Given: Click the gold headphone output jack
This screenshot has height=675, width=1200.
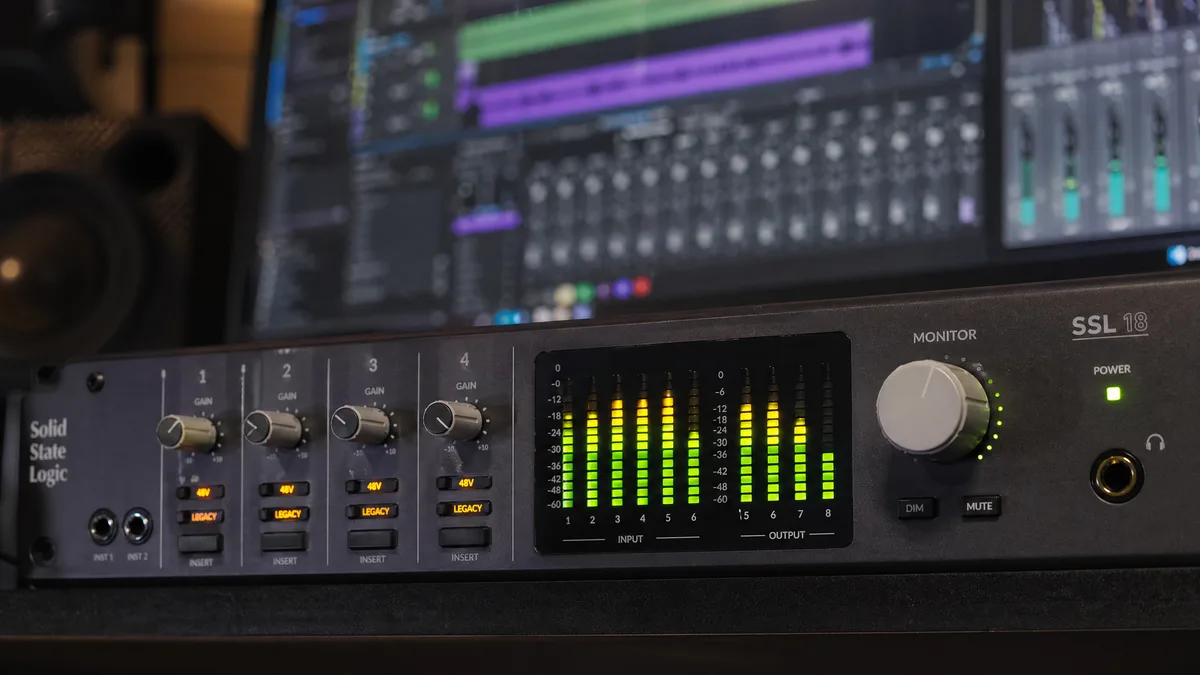Looking at the screenshot, I should pyautogui.click(x=1117, y=476).
